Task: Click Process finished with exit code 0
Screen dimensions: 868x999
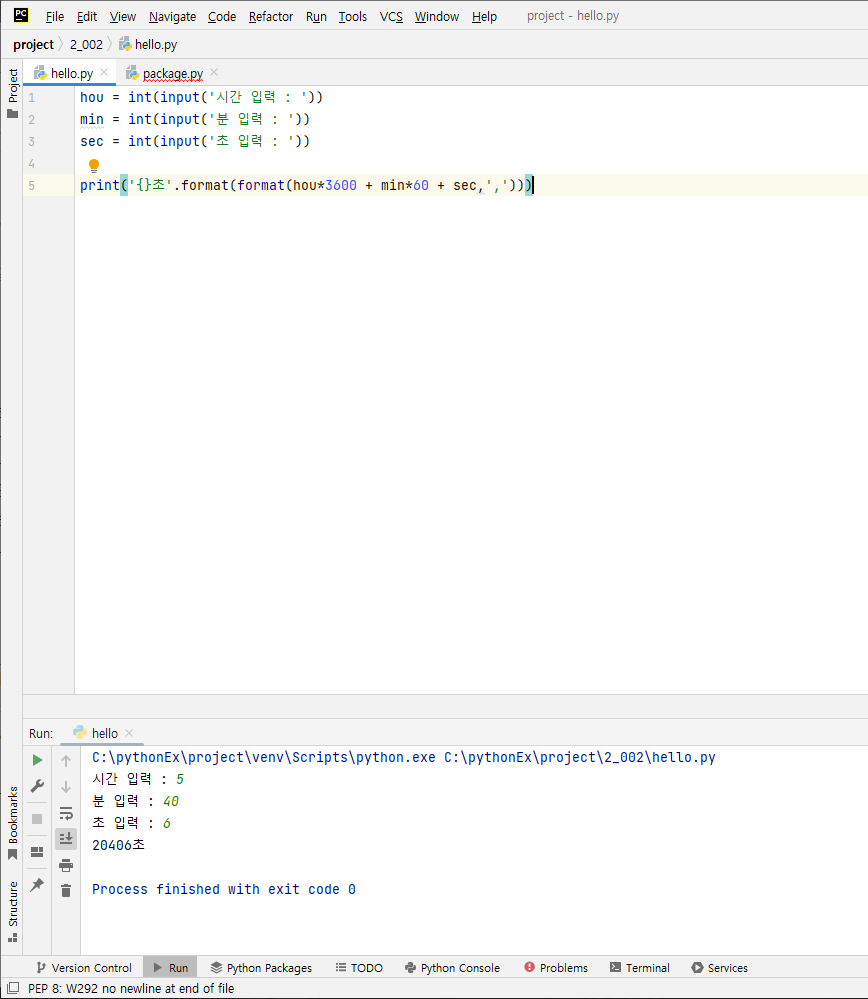Action: [x=224, y=889]
